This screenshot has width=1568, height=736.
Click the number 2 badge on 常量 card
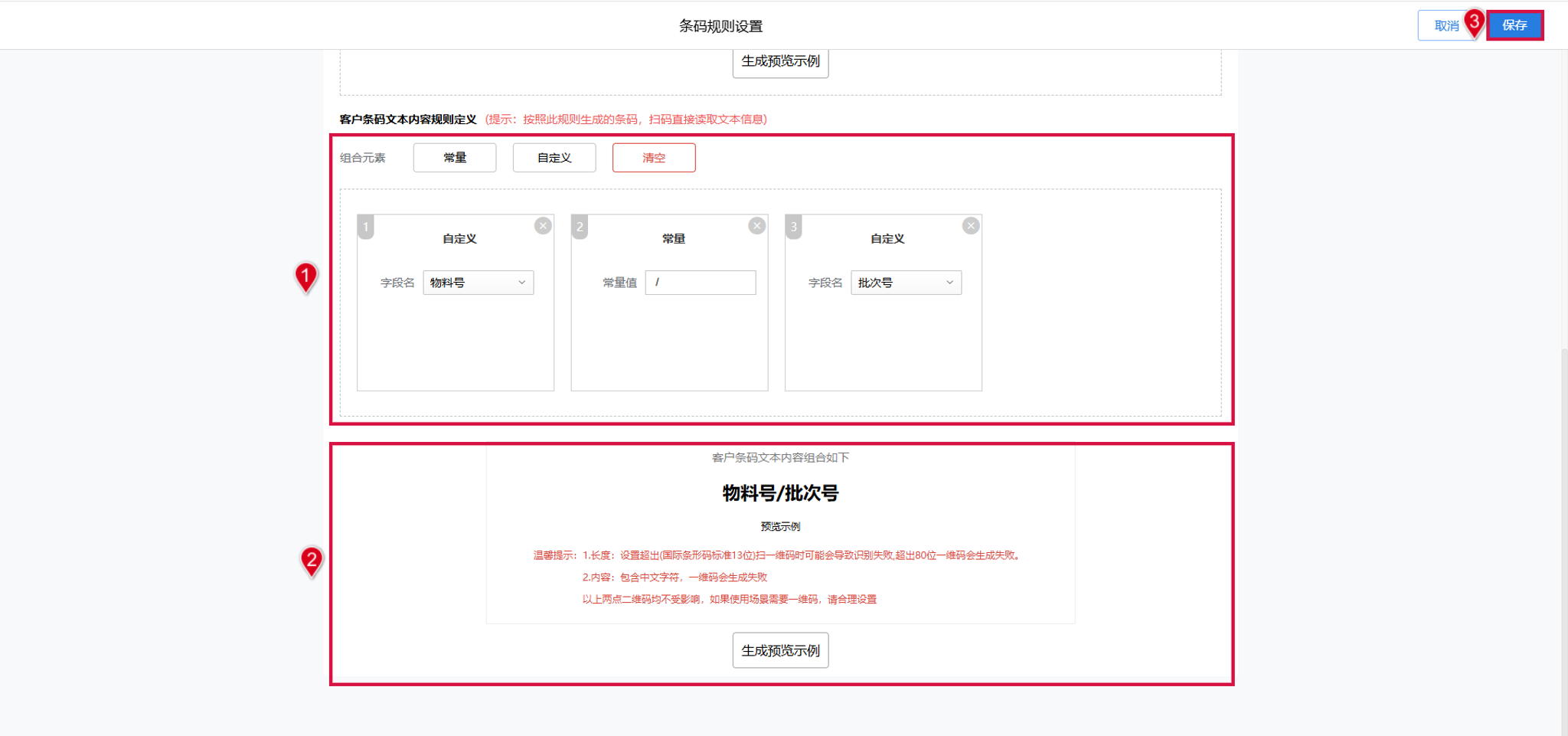580,227
